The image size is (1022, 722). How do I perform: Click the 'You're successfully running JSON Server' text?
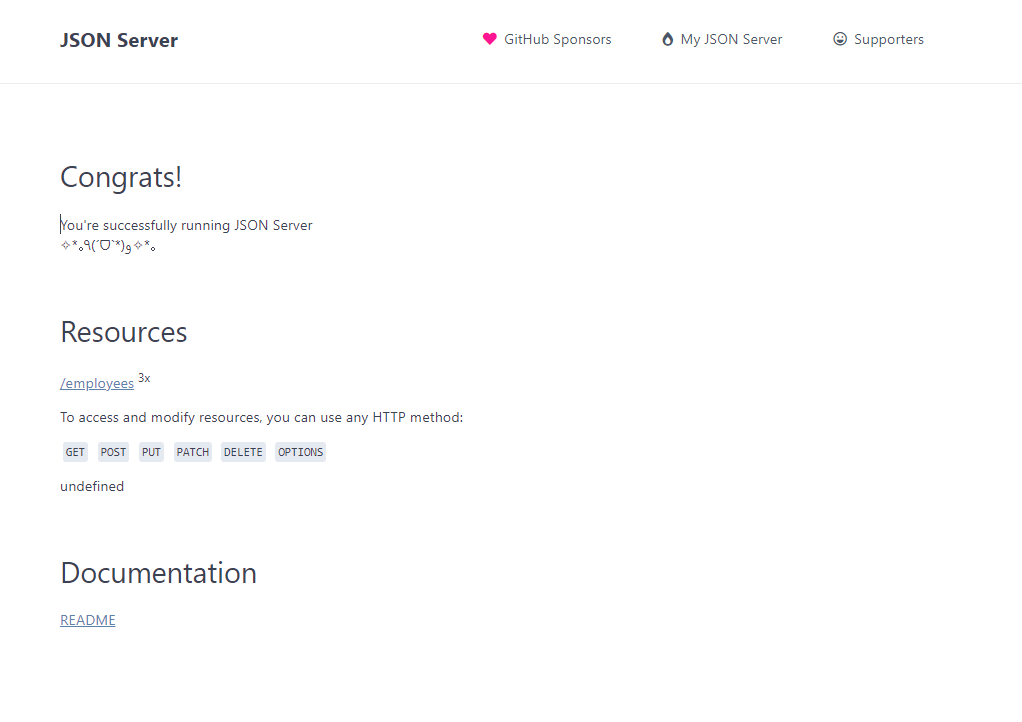tap(186, 225)
